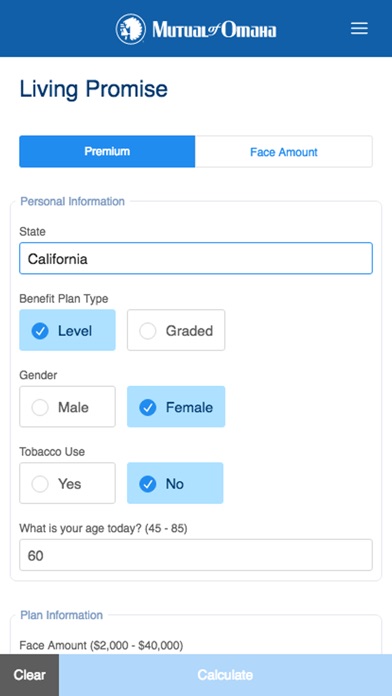Select the Graded benefit plan option
Screen dimensions: 392x696
tap(176, 330)
